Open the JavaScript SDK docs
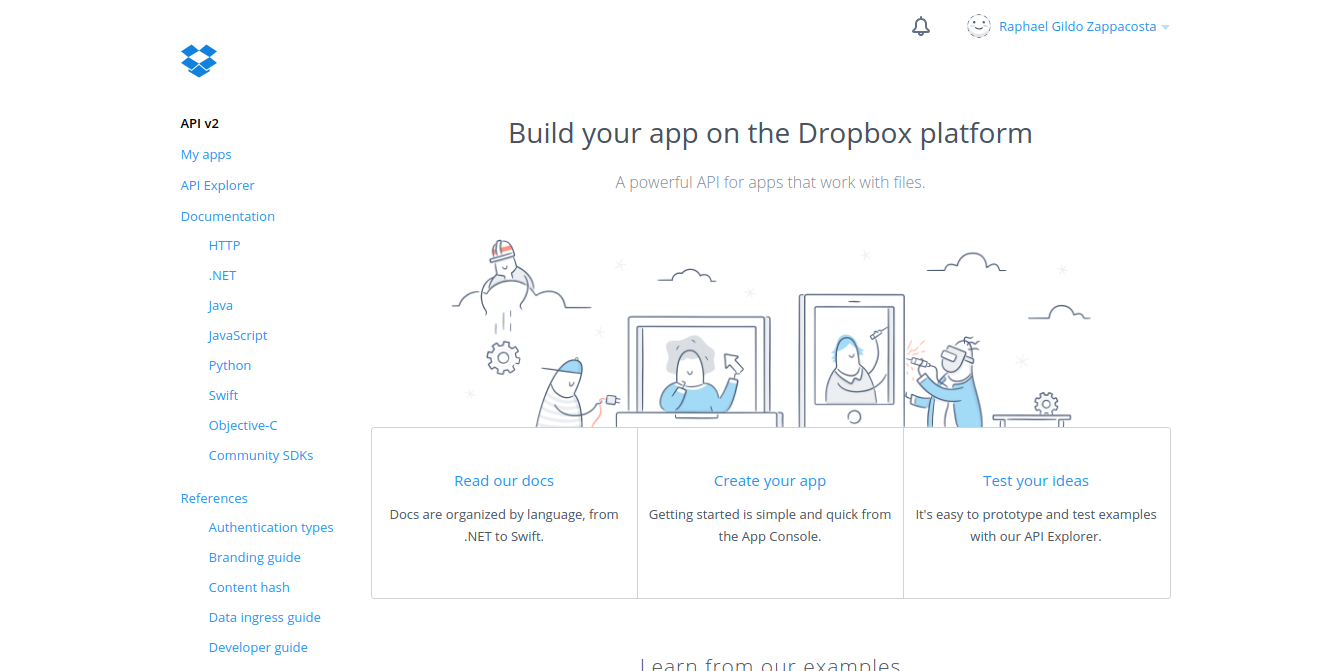 point(238,336)
